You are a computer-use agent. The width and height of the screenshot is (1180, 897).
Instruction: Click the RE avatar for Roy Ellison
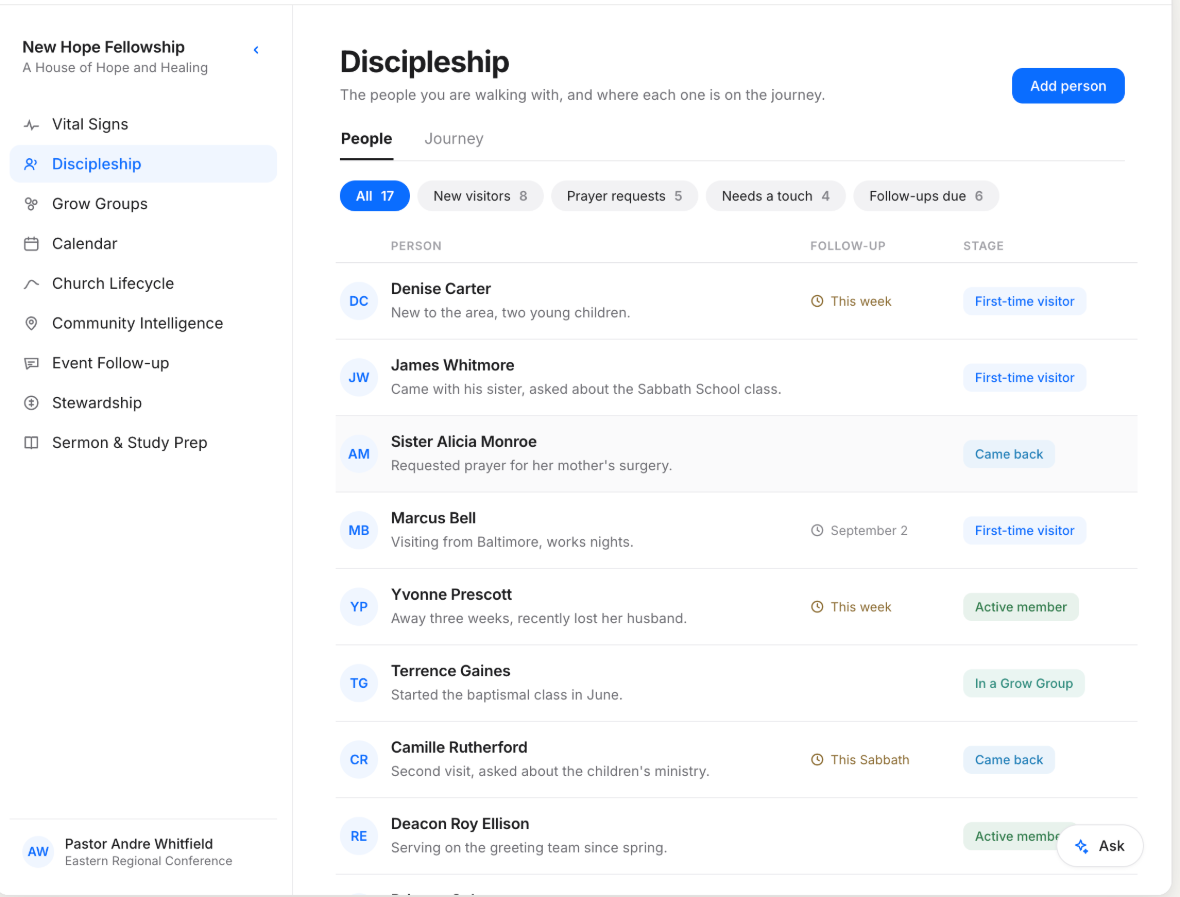(359, 836)
